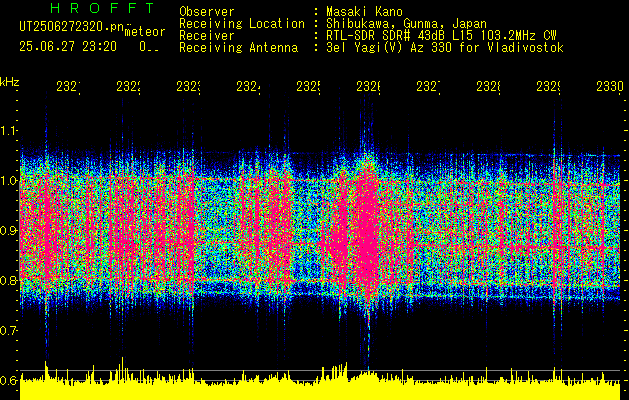The width and height of the screenshot is (629, 400).
Task: Click the 2326 time marker
Action: [369, 86]
